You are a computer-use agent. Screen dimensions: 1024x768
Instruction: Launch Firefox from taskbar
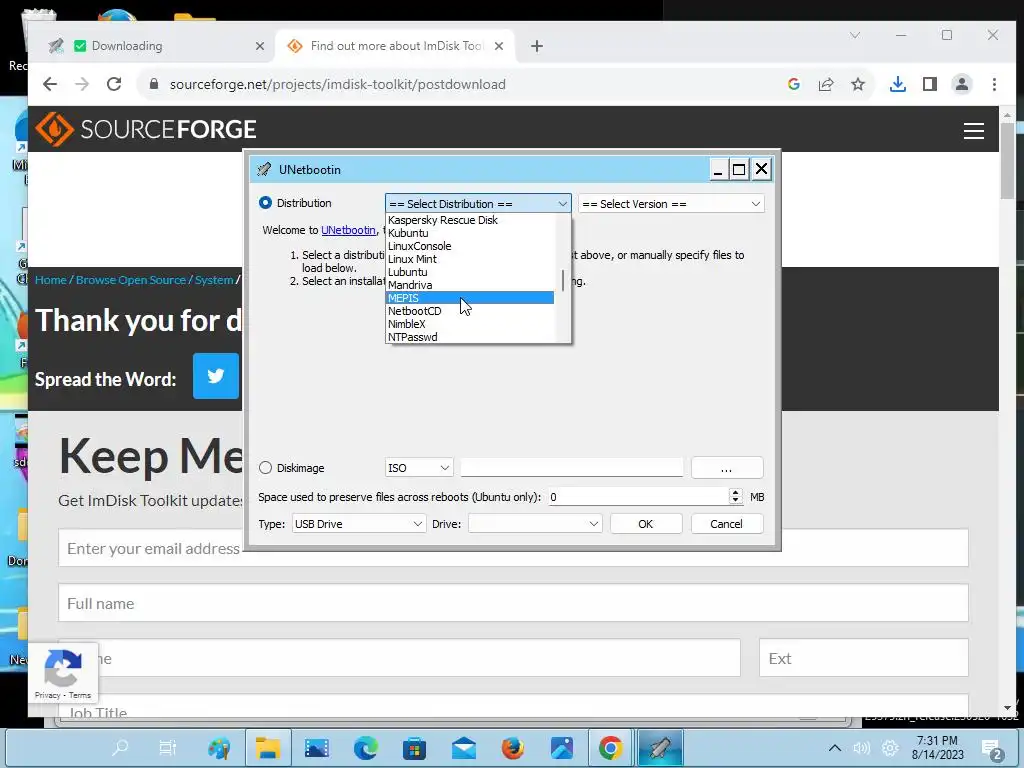point(513,748)
